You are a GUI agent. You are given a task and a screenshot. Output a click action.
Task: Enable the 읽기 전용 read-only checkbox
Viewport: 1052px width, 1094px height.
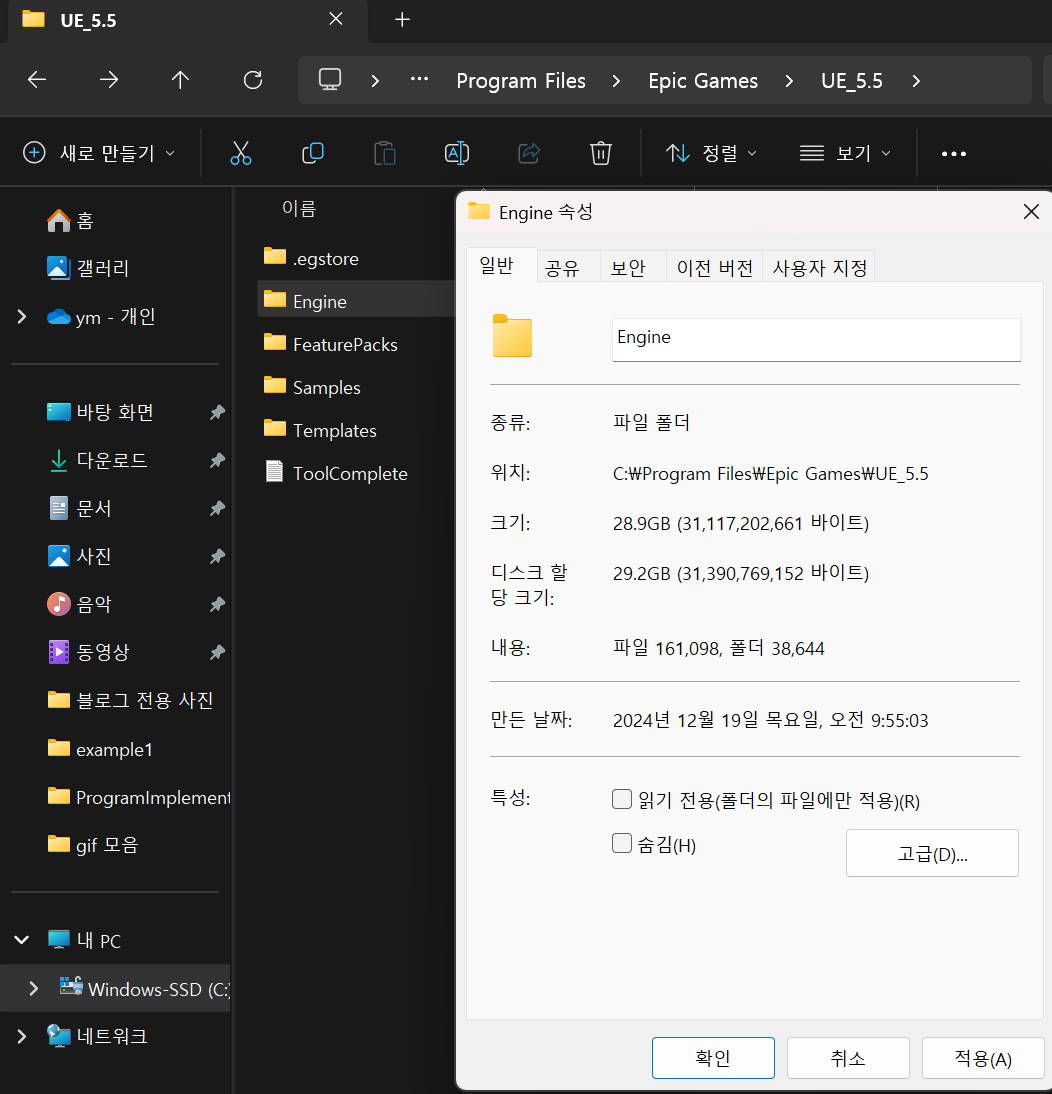[x=622, y=800]
